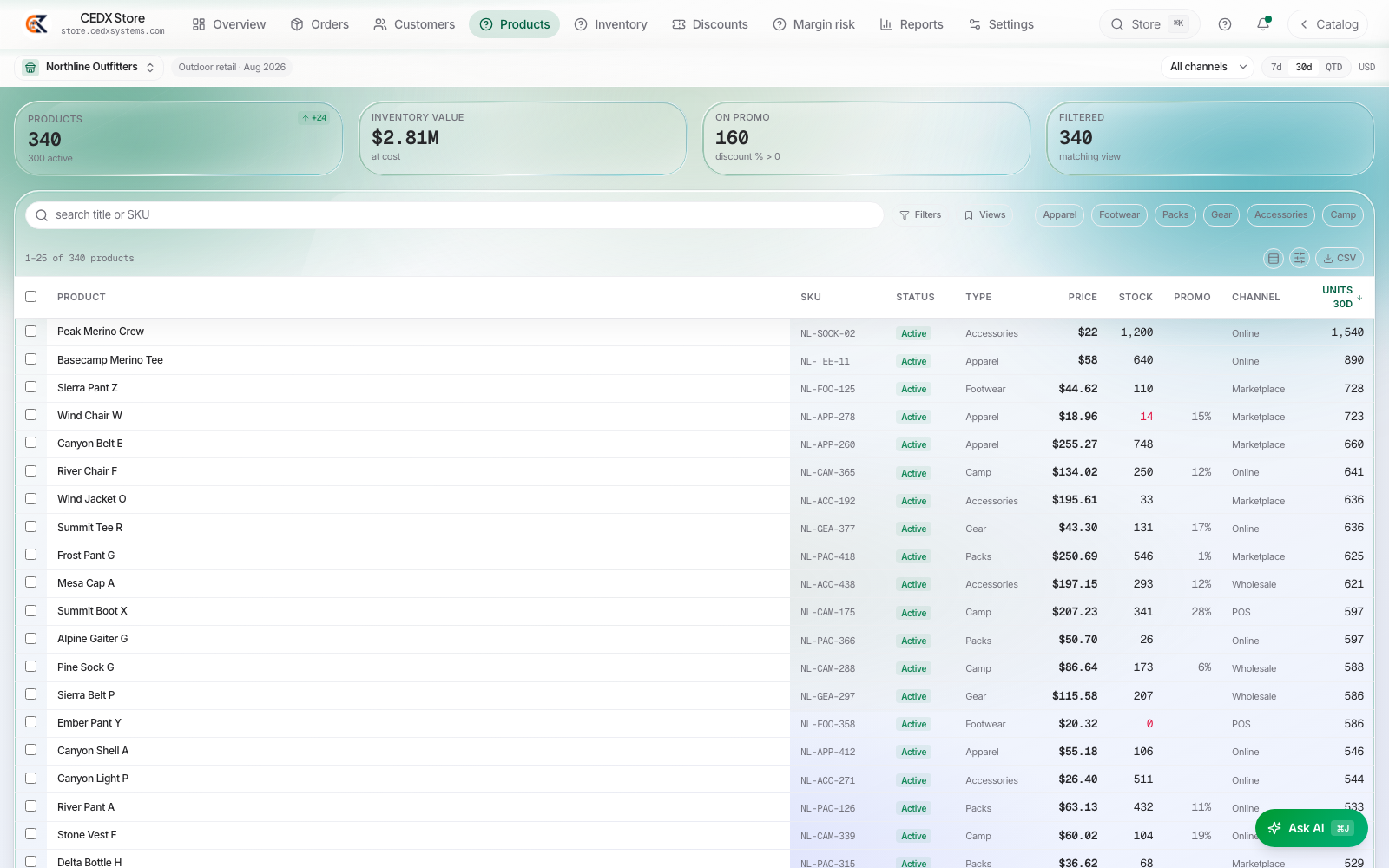1389x868 pixels.
Task: Check the Summit Tee R row
Action: tap(31, 527)
